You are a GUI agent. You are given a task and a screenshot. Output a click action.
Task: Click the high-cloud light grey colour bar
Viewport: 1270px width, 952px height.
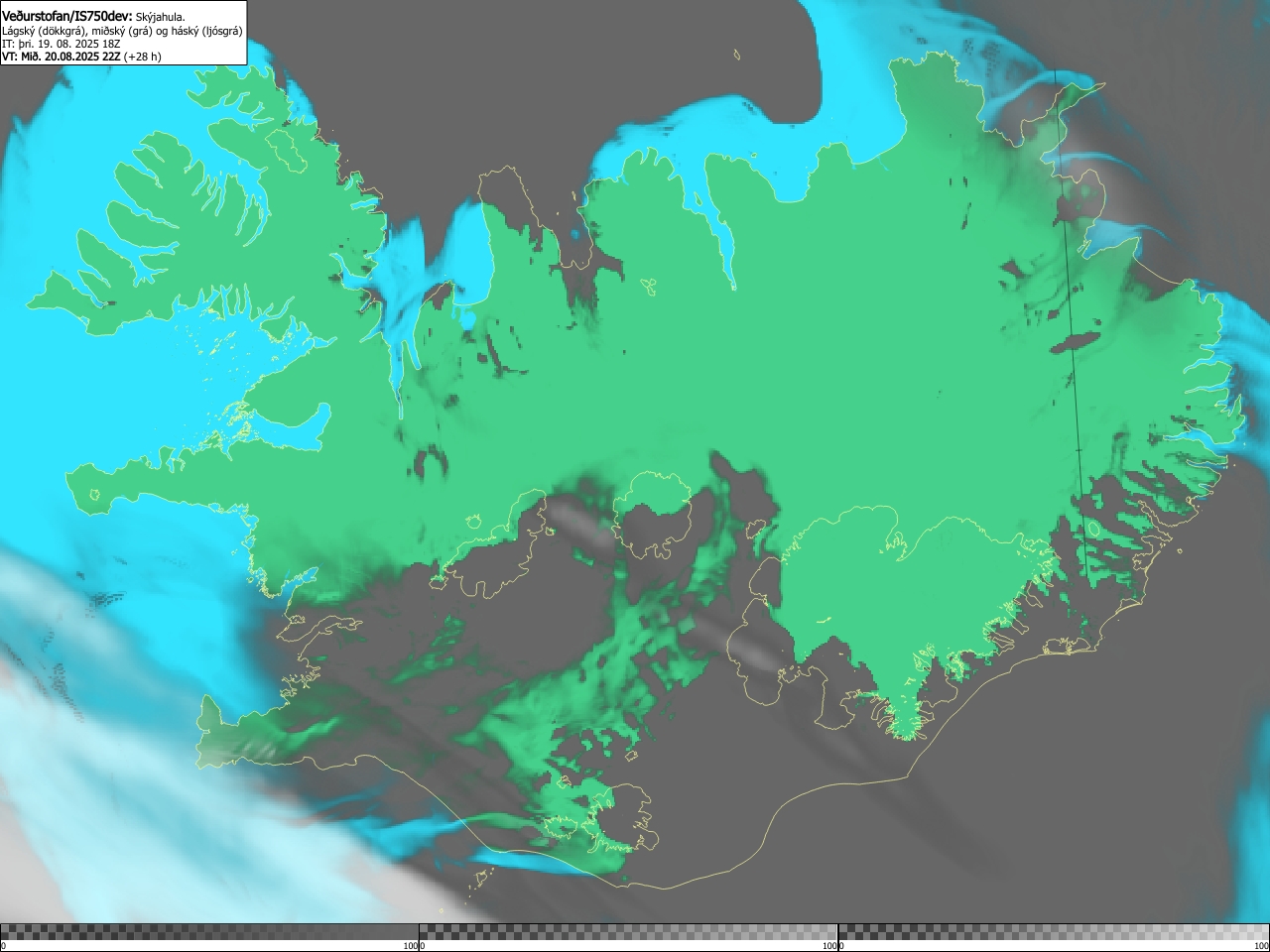pyautogui.click(x=1054, y=932)
